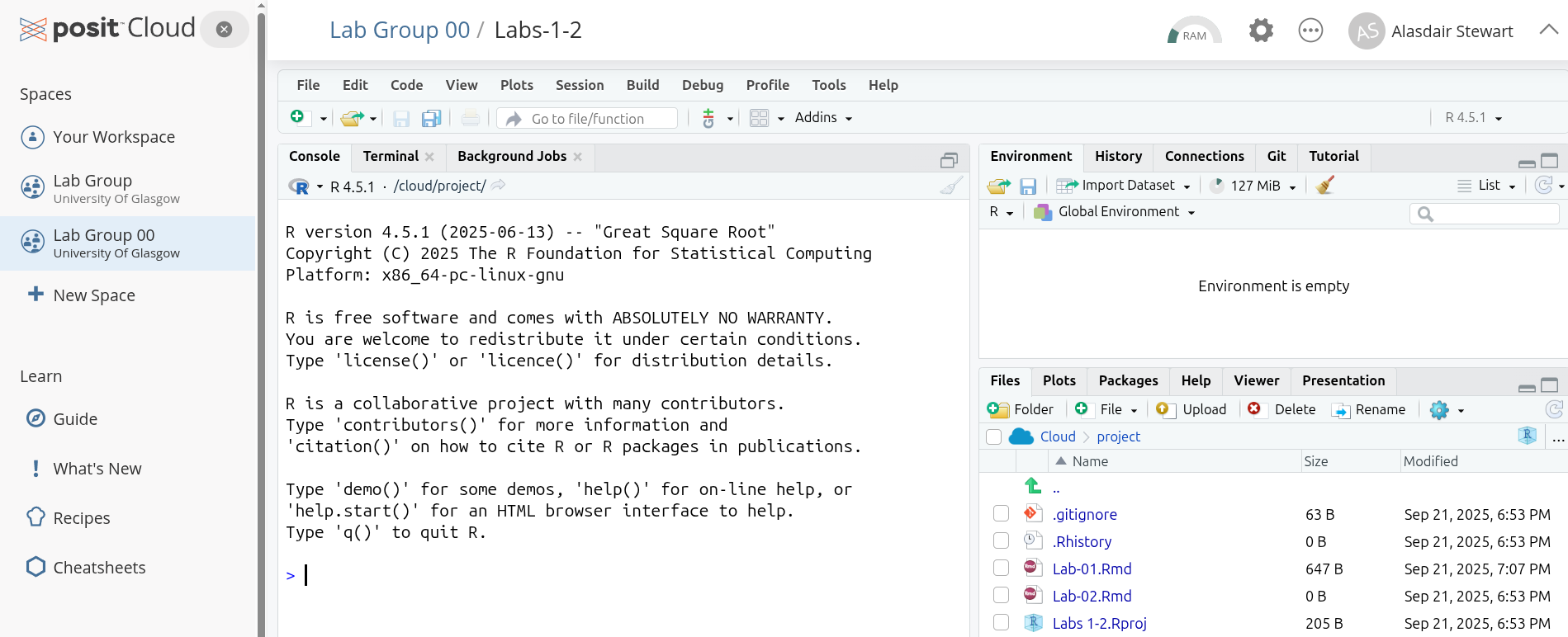Click the Save All documents icon
This screenshot has width=1568, height=637.
431,119
